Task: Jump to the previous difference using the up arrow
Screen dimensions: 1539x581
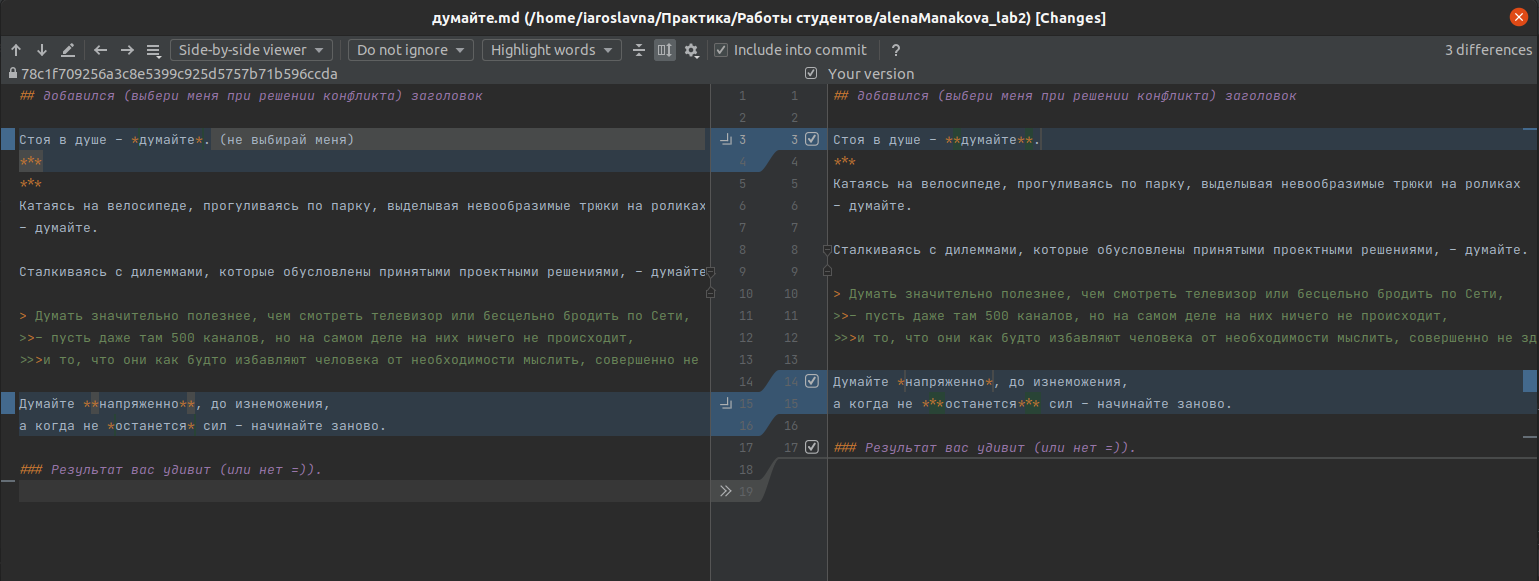Action: (15, 49)
